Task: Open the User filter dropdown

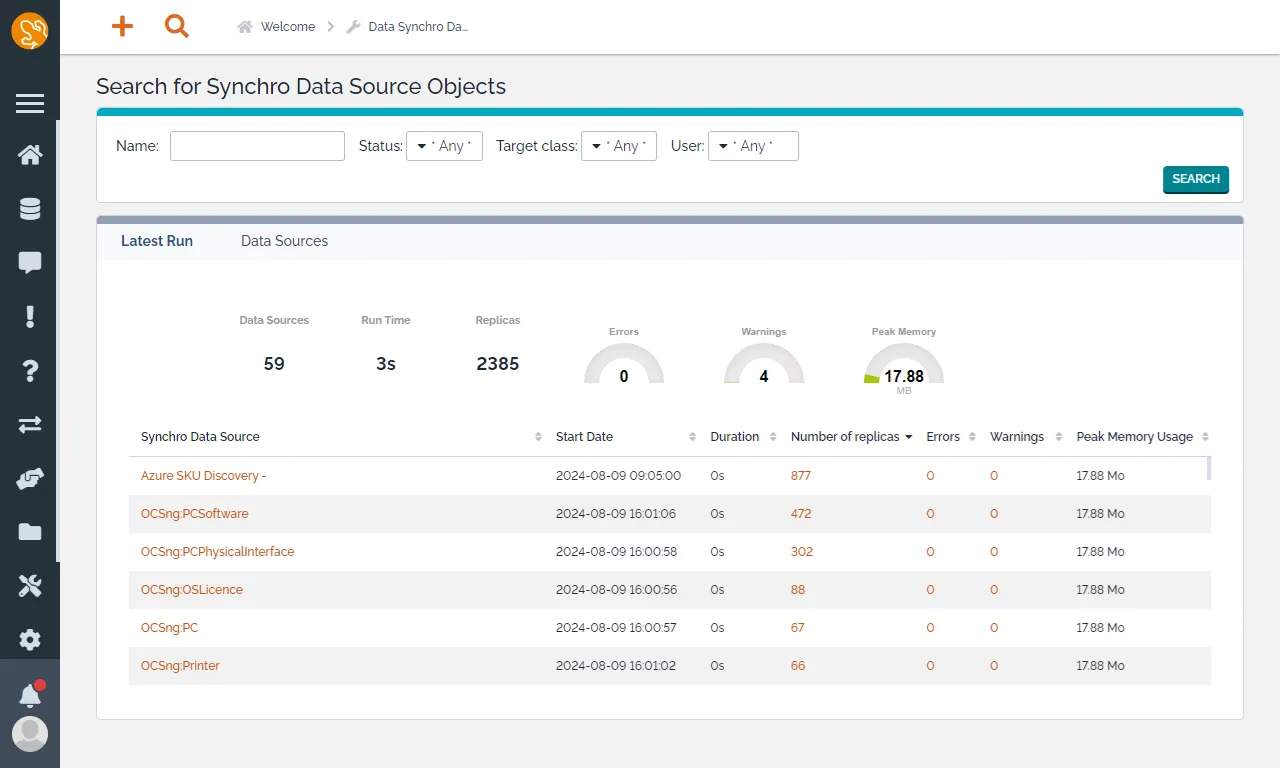Action: (x=753, y=146)
